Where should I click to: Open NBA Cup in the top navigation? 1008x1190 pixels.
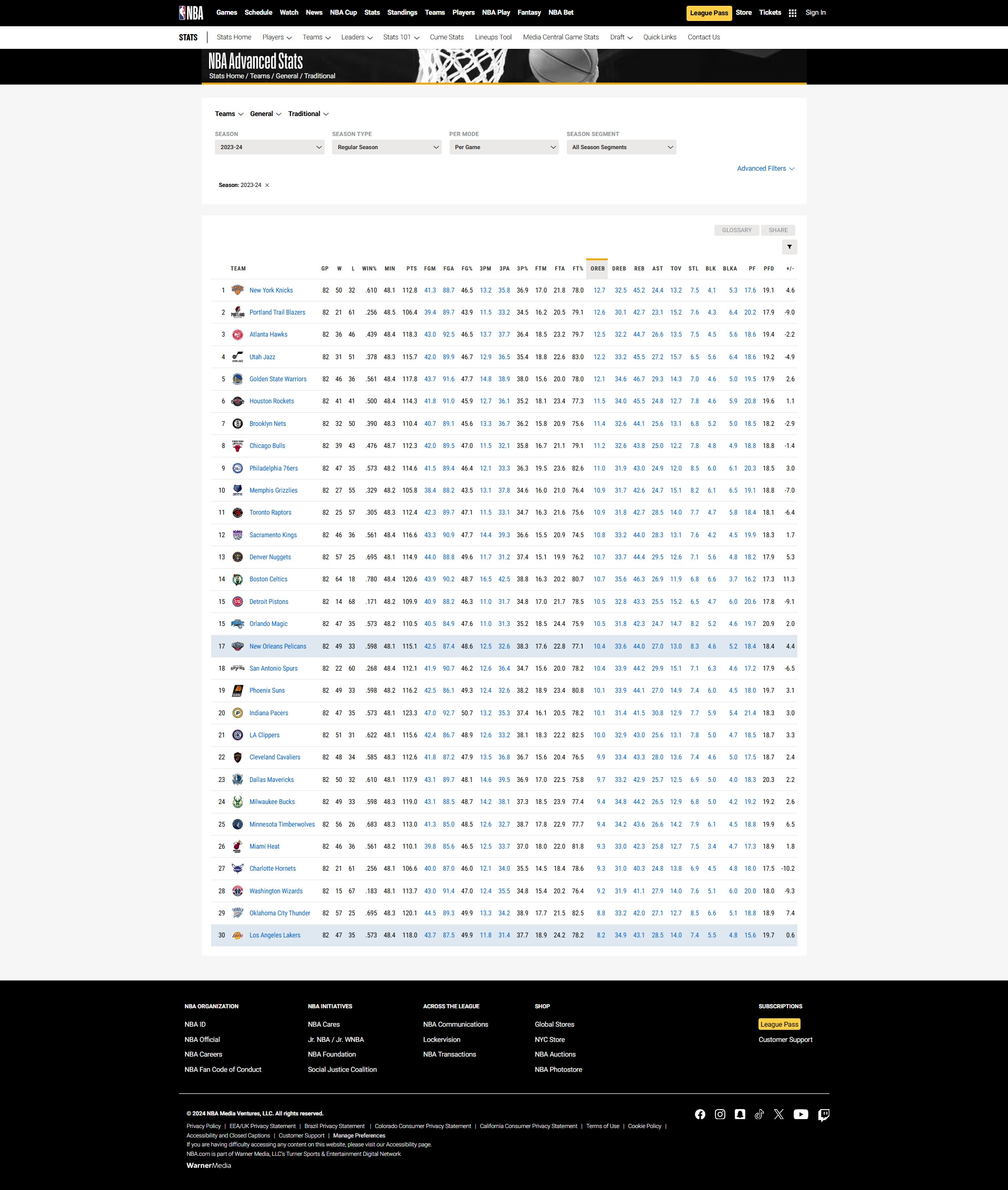[344, 13]
